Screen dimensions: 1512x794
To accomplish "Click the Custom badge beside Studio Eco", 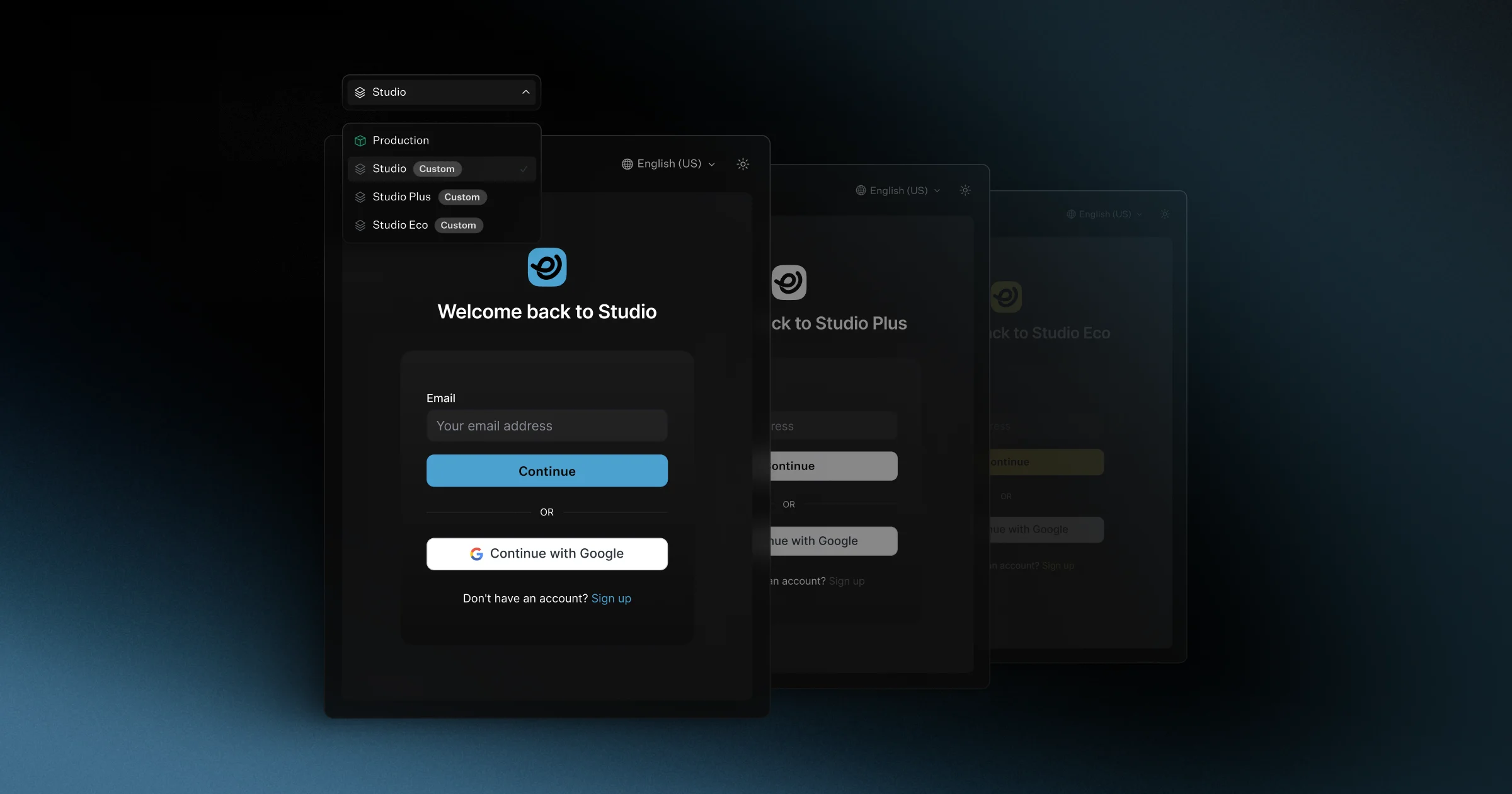I will tap(458, 226).
